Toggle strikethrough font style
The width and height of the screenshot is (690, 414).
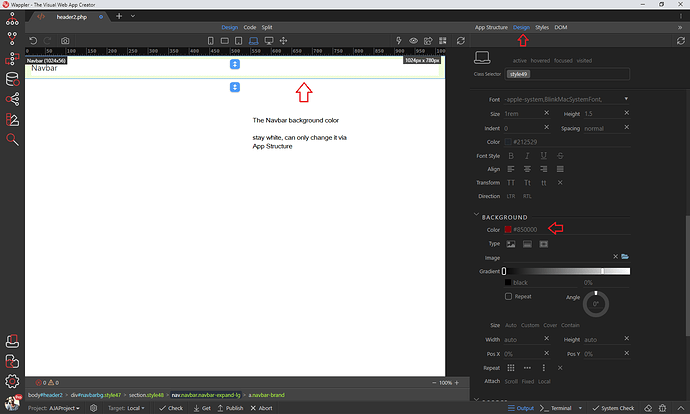(560, 156)
